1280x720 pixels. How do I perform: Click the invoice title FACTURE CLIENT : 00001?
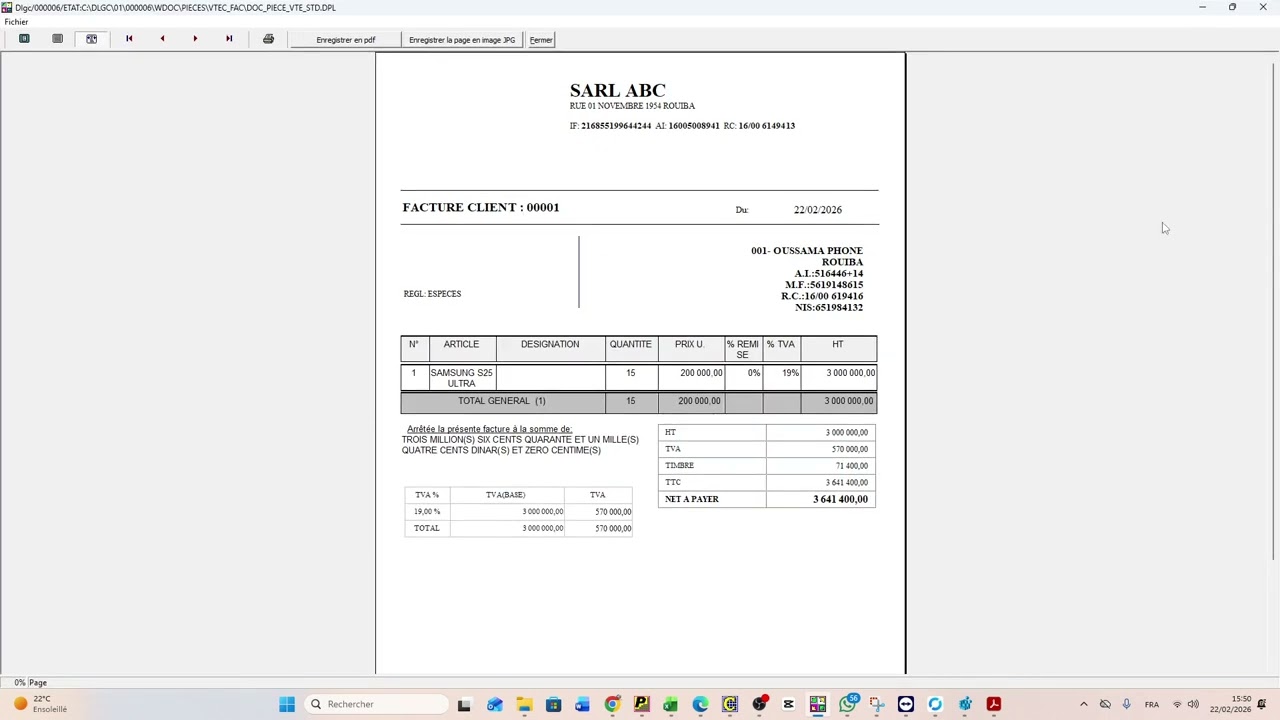click(x=481, y=207)
